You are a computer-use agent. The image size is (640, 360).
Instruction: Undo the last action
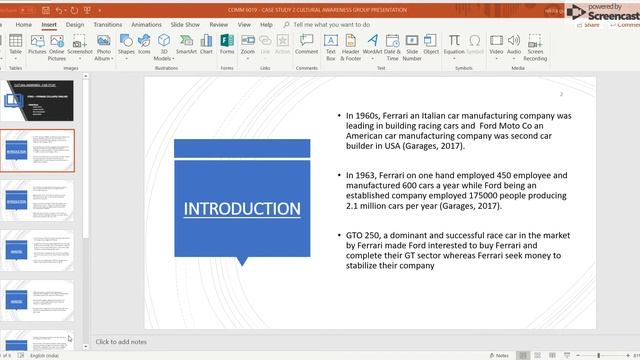59,10
